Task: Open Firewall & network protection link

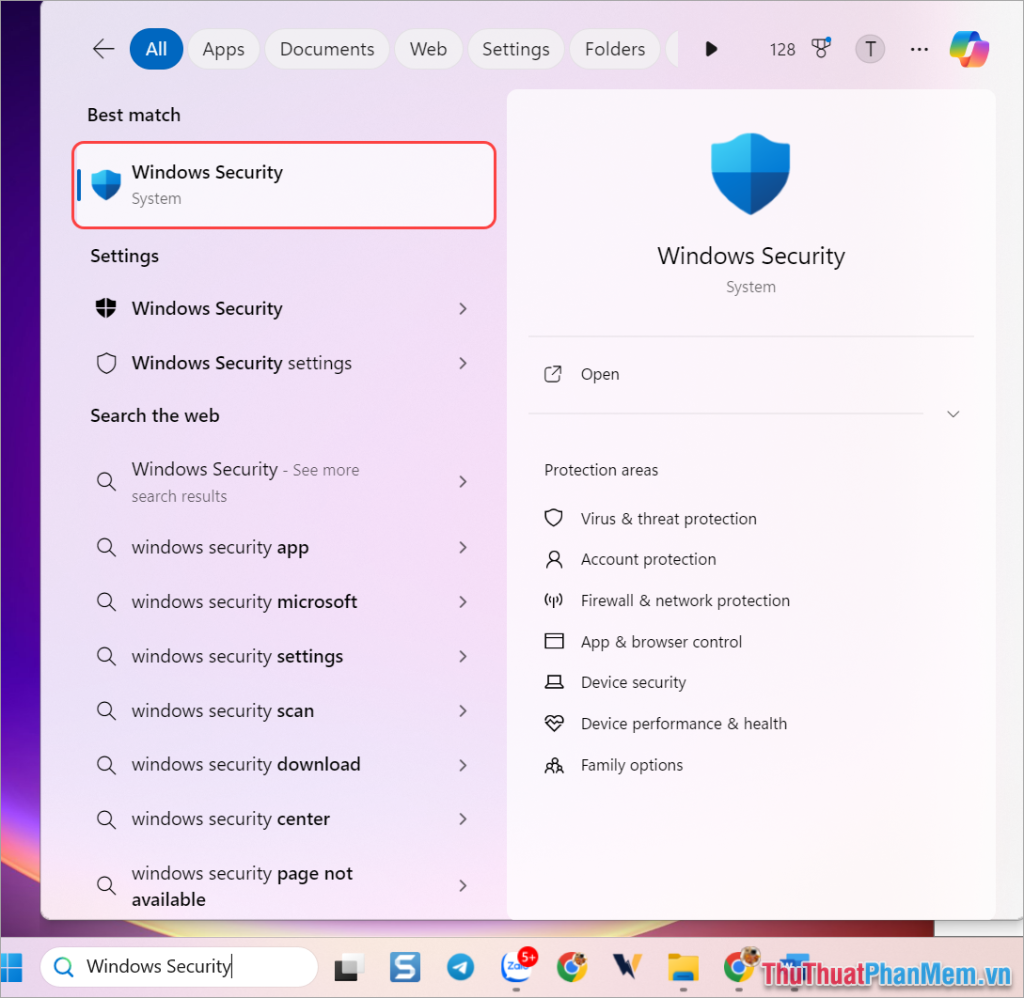Action: coord(685,601)
